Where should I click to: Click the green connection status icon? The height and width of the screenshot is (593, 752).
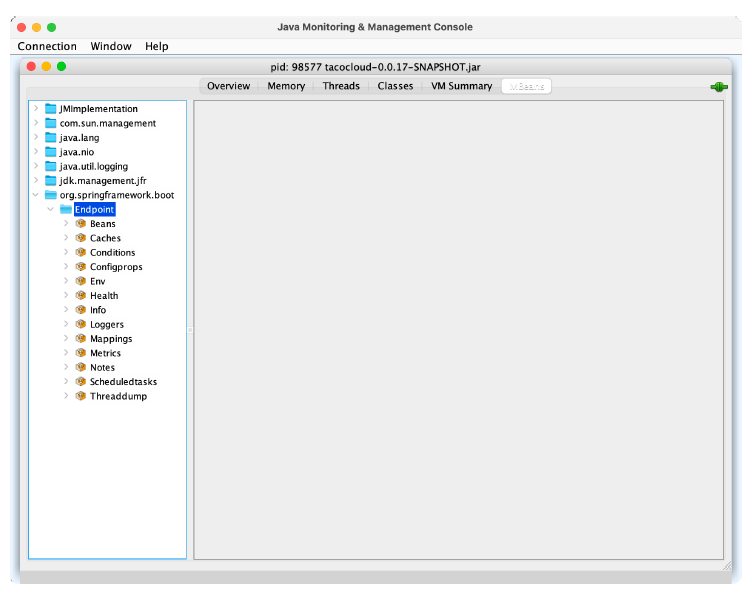[718, 87]
